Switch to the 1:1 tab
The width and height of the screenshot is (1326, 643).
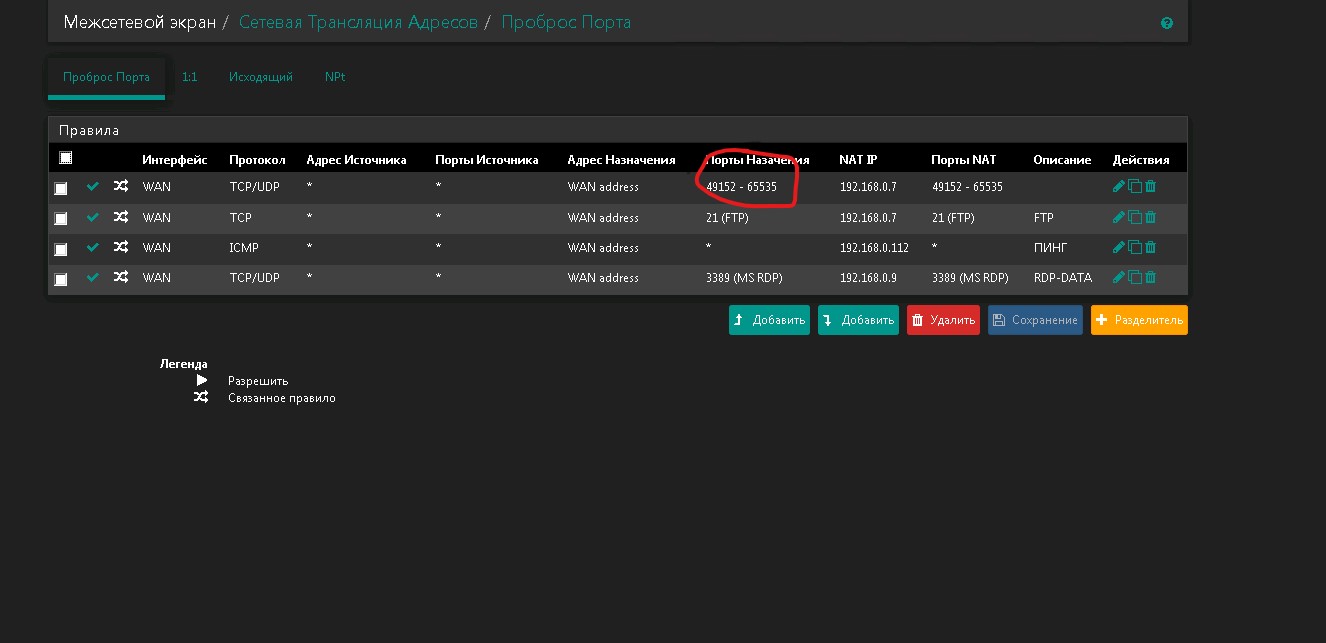(189, 77)
